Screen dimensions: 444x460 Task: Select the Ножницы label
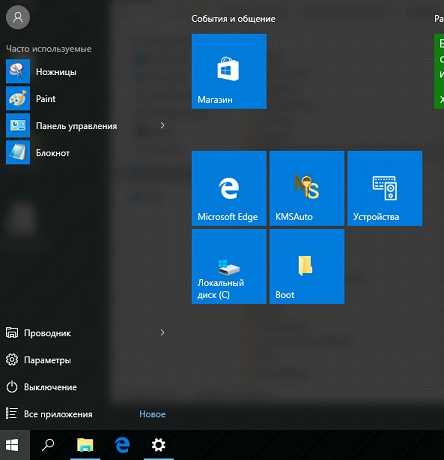(x=56, y=72)
